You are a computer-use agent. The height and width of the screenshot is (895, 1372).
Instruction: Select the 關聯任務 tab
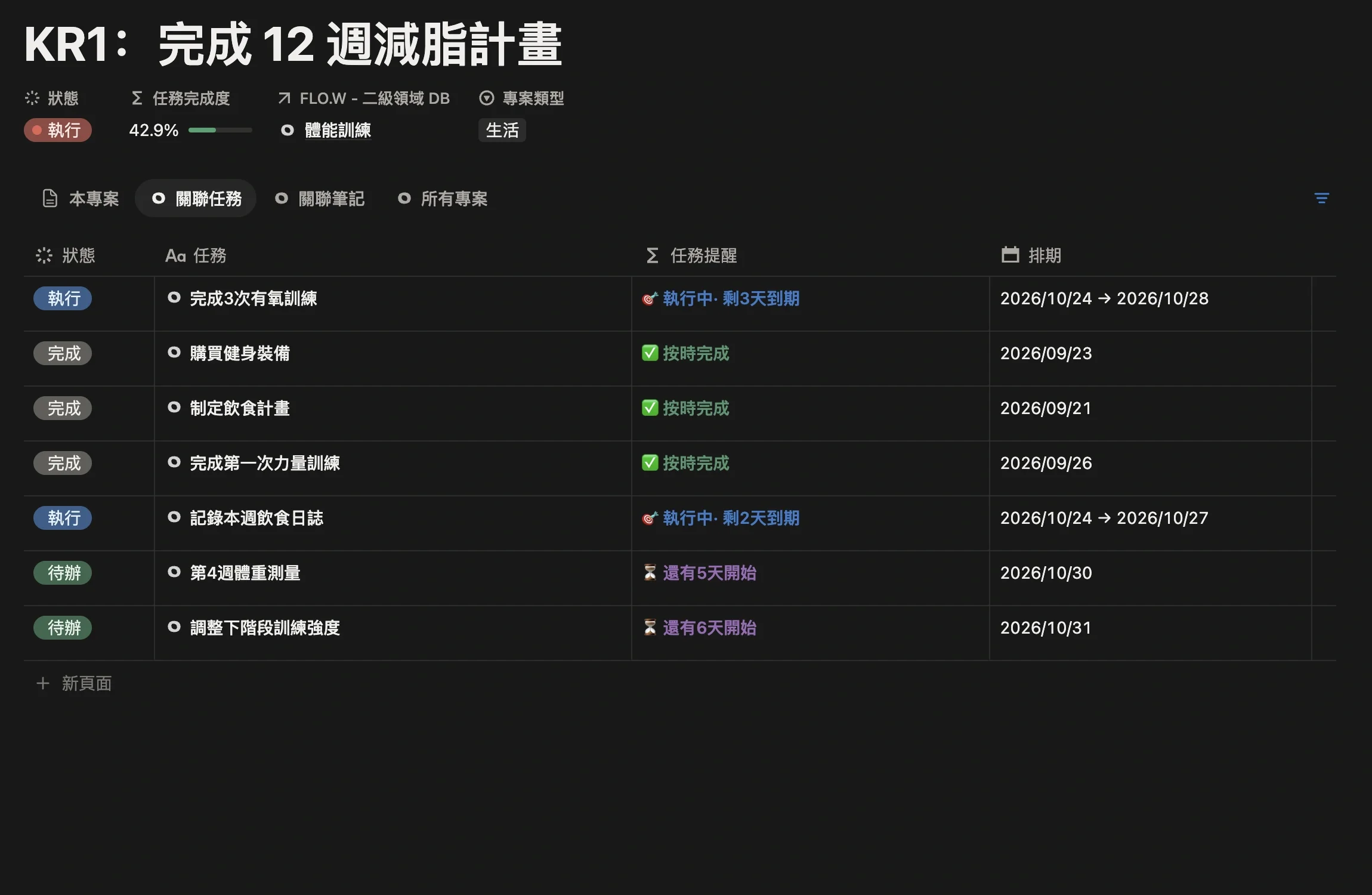coord(196,199)
